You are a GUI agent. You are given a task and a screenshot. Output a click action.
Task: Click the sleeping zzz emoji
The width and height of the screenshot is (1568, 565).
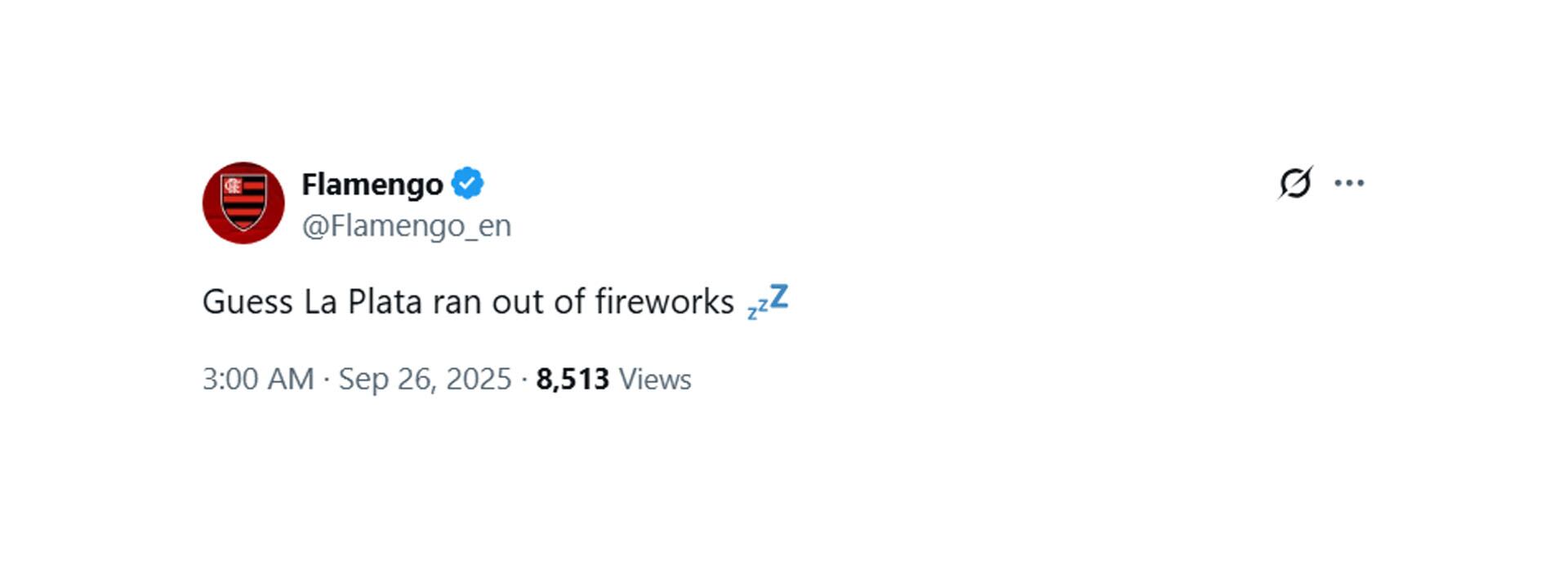tap(768, 302)
